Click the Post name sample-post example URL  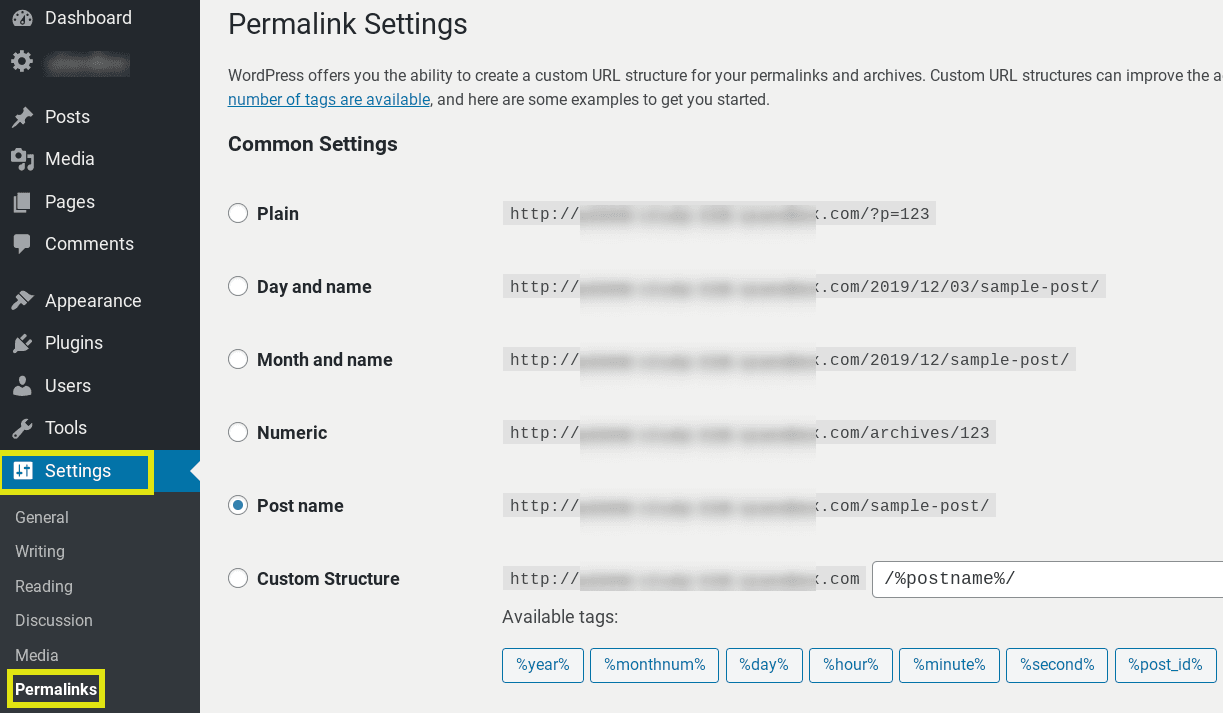tap(750, 505)
